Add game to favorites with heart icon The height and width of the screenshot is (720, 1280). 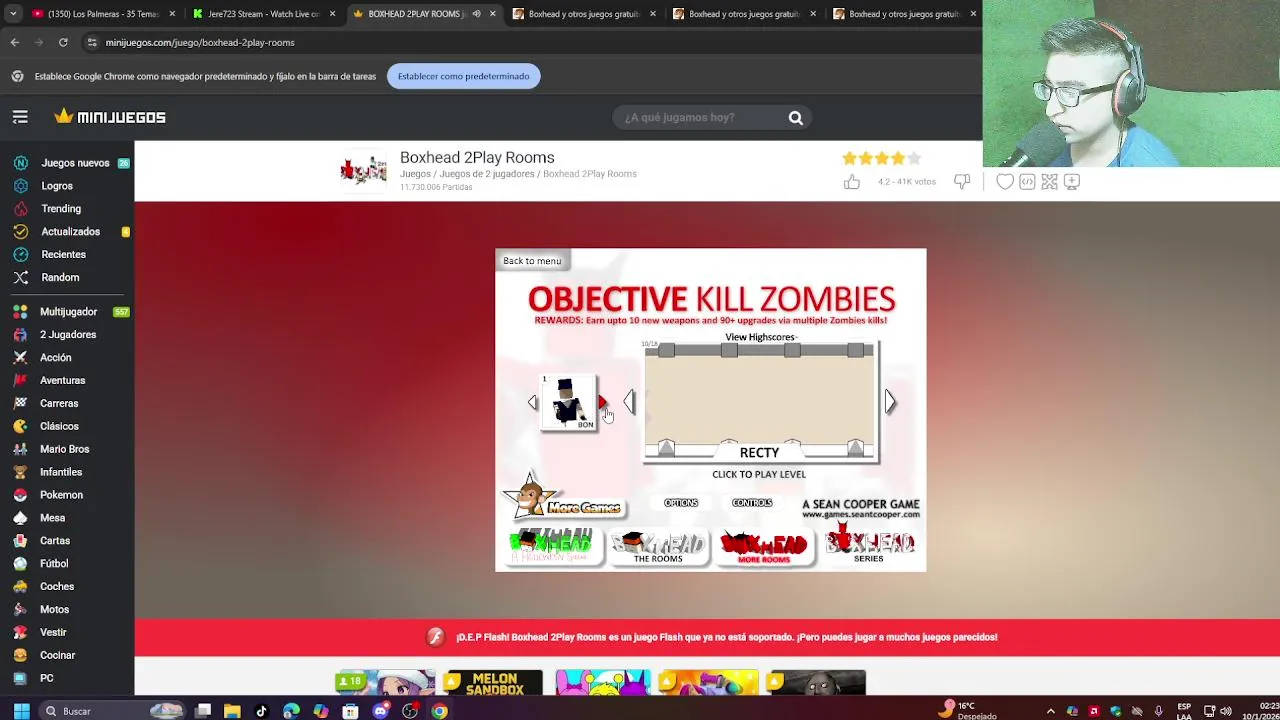[1005, 182]
